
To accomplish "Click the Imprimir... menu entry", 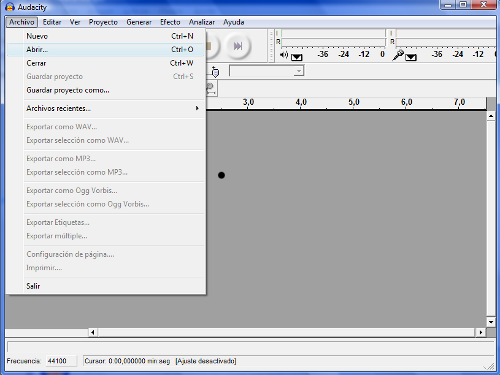I will click(106, 268).
